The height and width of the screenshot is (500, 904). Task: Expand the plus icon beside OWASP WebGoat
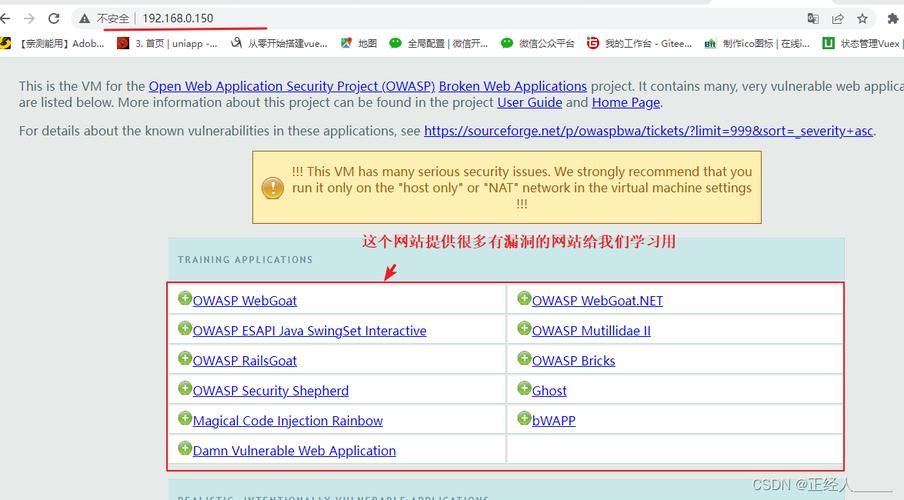tap(184, 298)
